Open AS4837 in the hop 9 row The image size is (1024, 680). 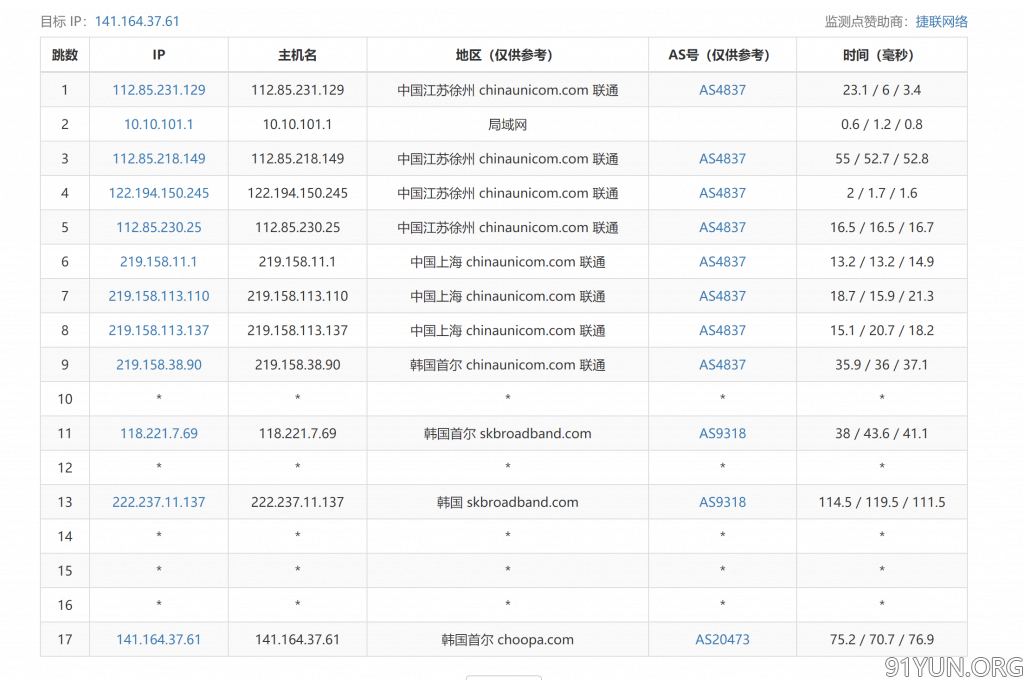[722, 365]
